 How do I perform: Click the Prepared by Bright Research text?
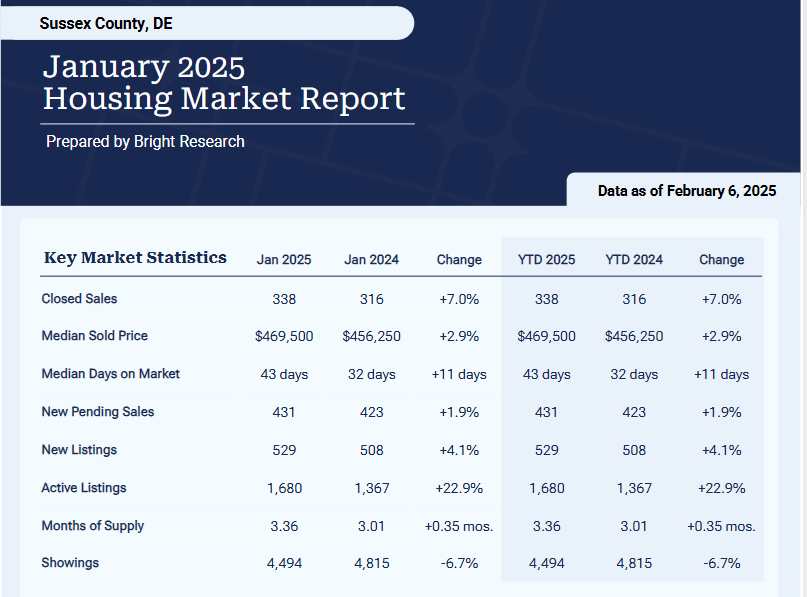coord(145,142)
